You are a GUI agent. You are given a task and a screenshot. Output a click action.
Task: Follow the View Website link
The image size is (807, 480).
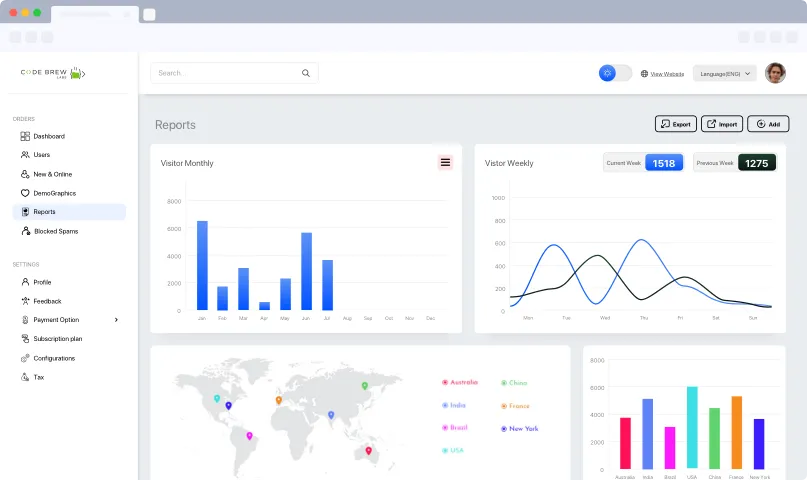pyautogui.click(x=667, y=74)
